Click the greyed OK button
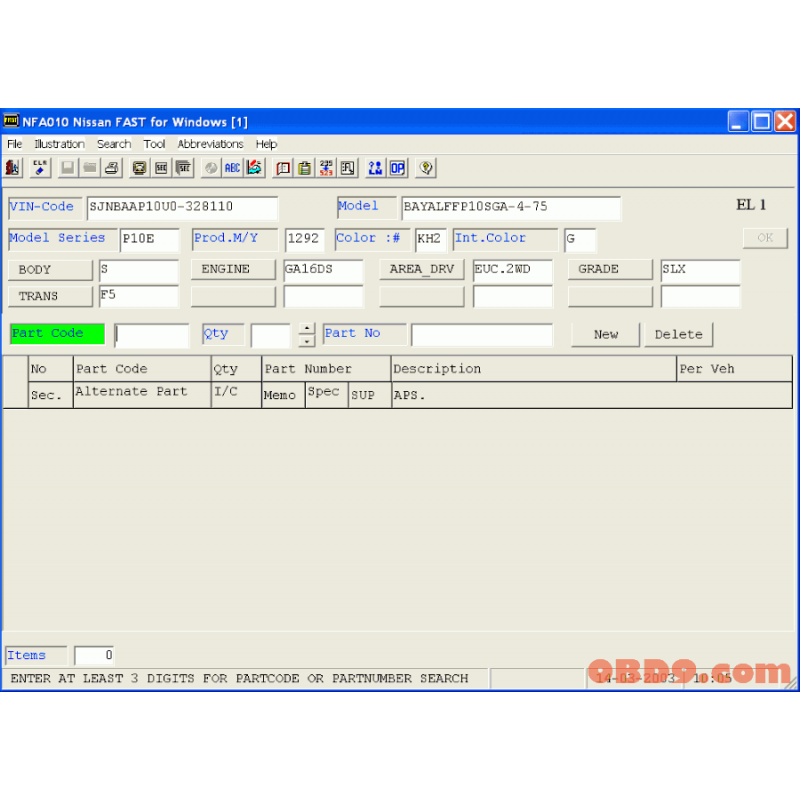 [765, 238]
